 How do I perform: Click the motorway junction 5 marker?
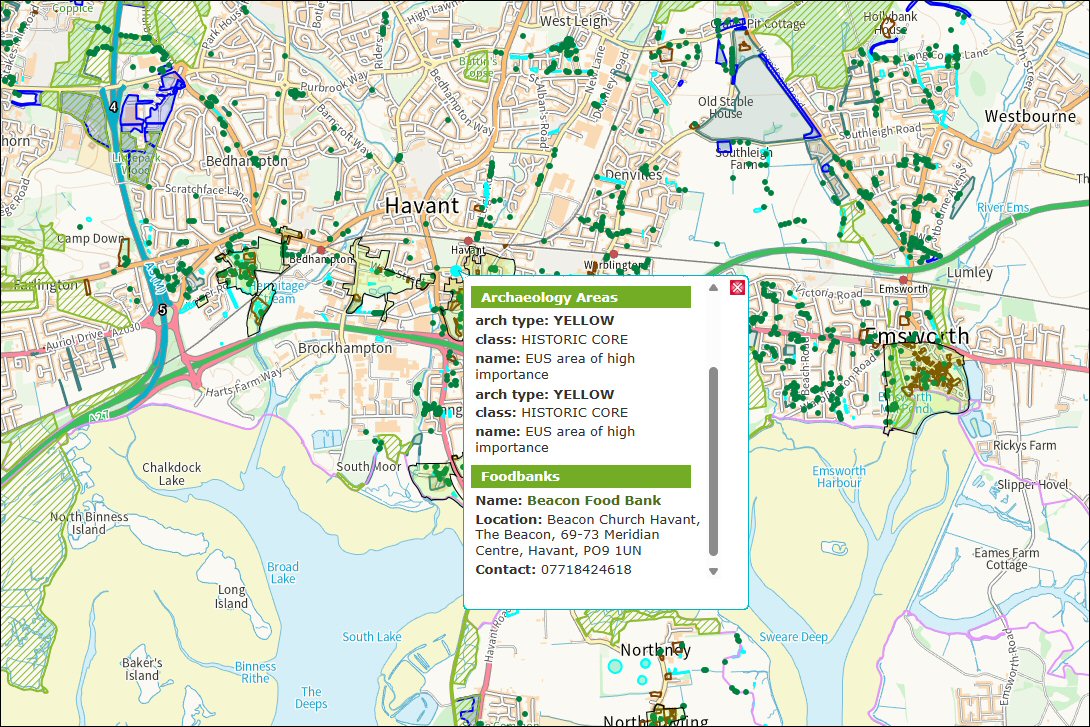tap(162, 310)
